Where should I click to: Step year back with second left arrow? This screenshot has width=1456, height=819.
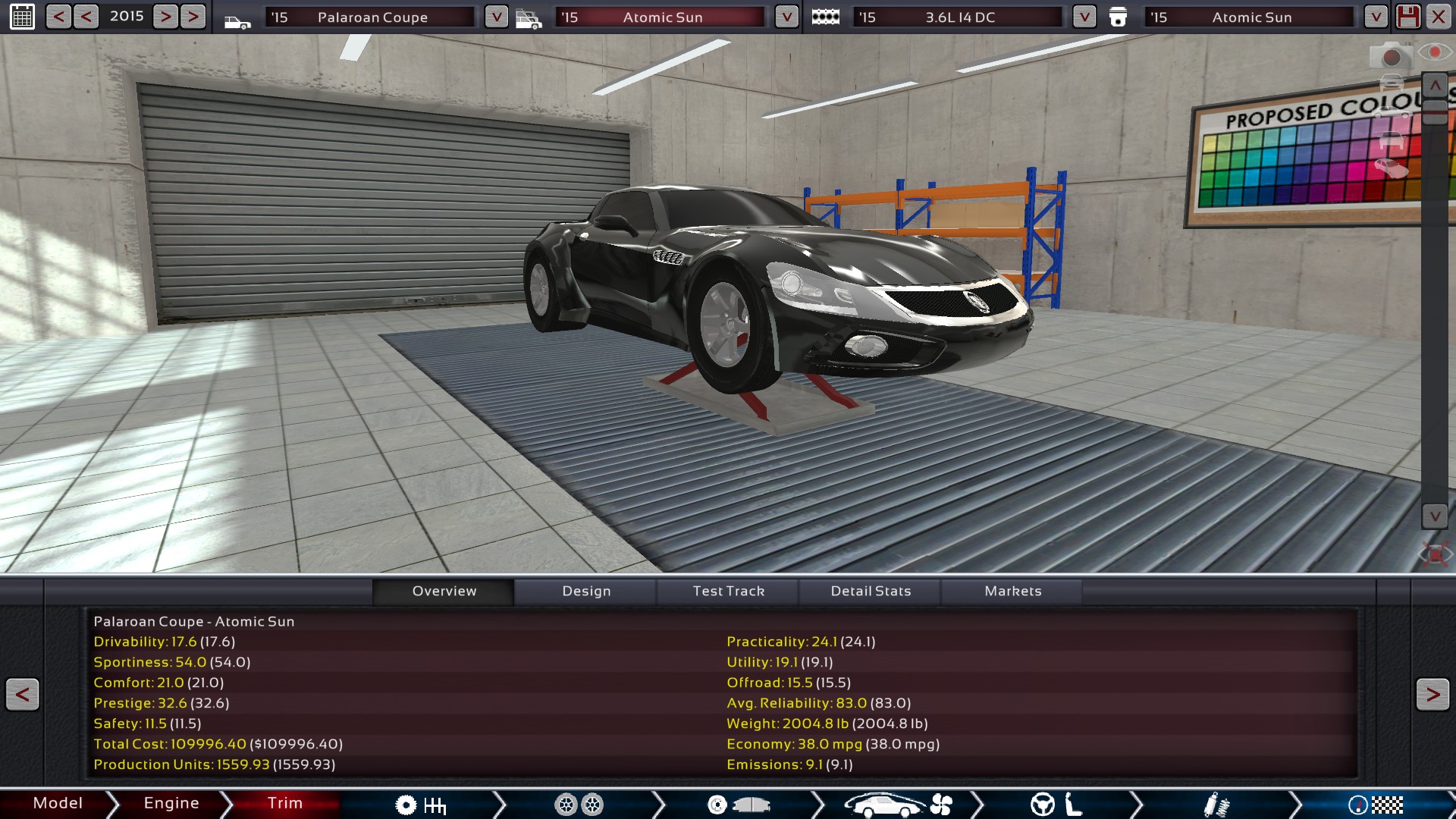pos(86,17)
